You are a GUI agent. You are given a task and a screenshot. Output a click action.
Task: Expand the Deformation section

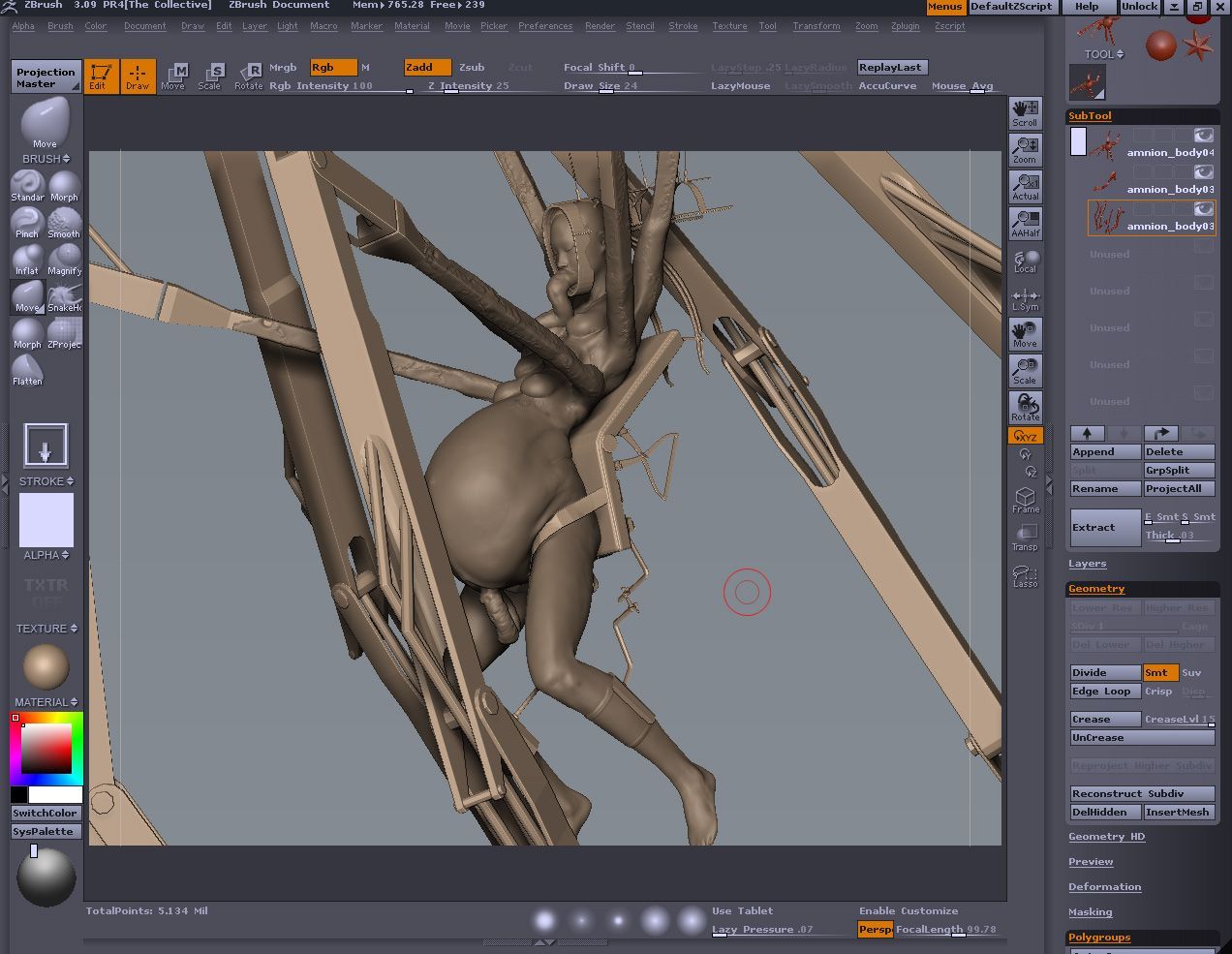pos(1104,887)
